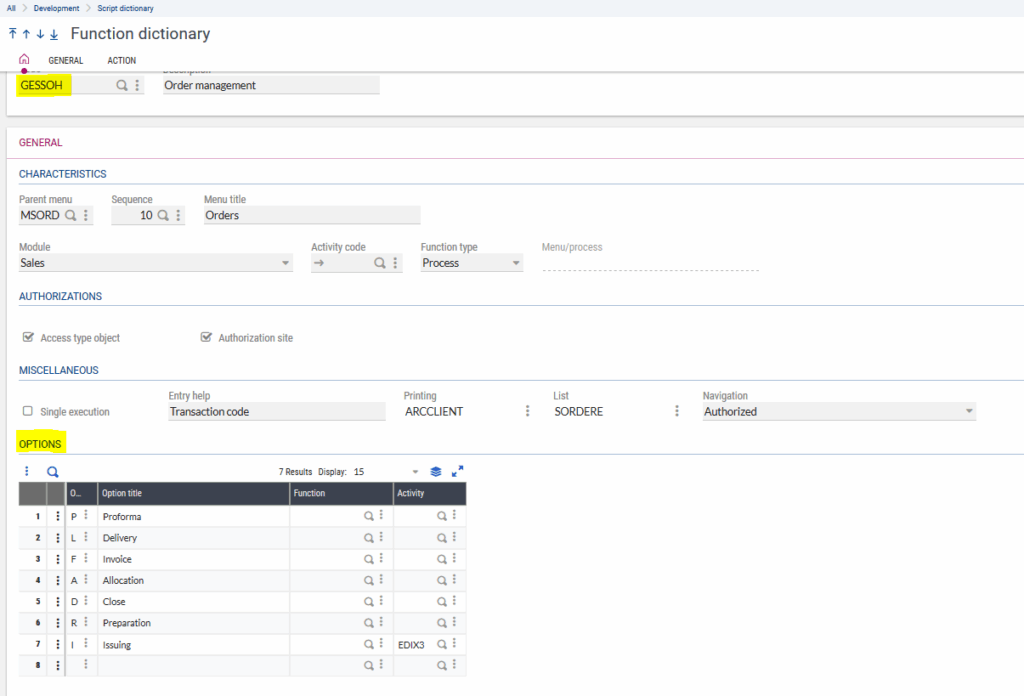Screen dimensions: 1024x696
Task: Open the three-dot menu beside the Printing field
Action: [x=527, y=410]
